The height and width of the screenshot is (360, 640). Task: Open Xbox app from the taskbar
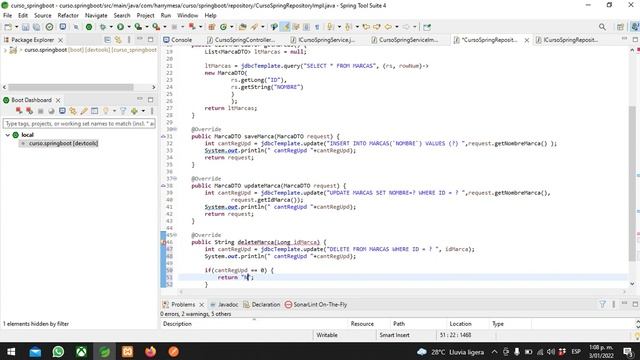pyautogui.click(x=81, y=351)
